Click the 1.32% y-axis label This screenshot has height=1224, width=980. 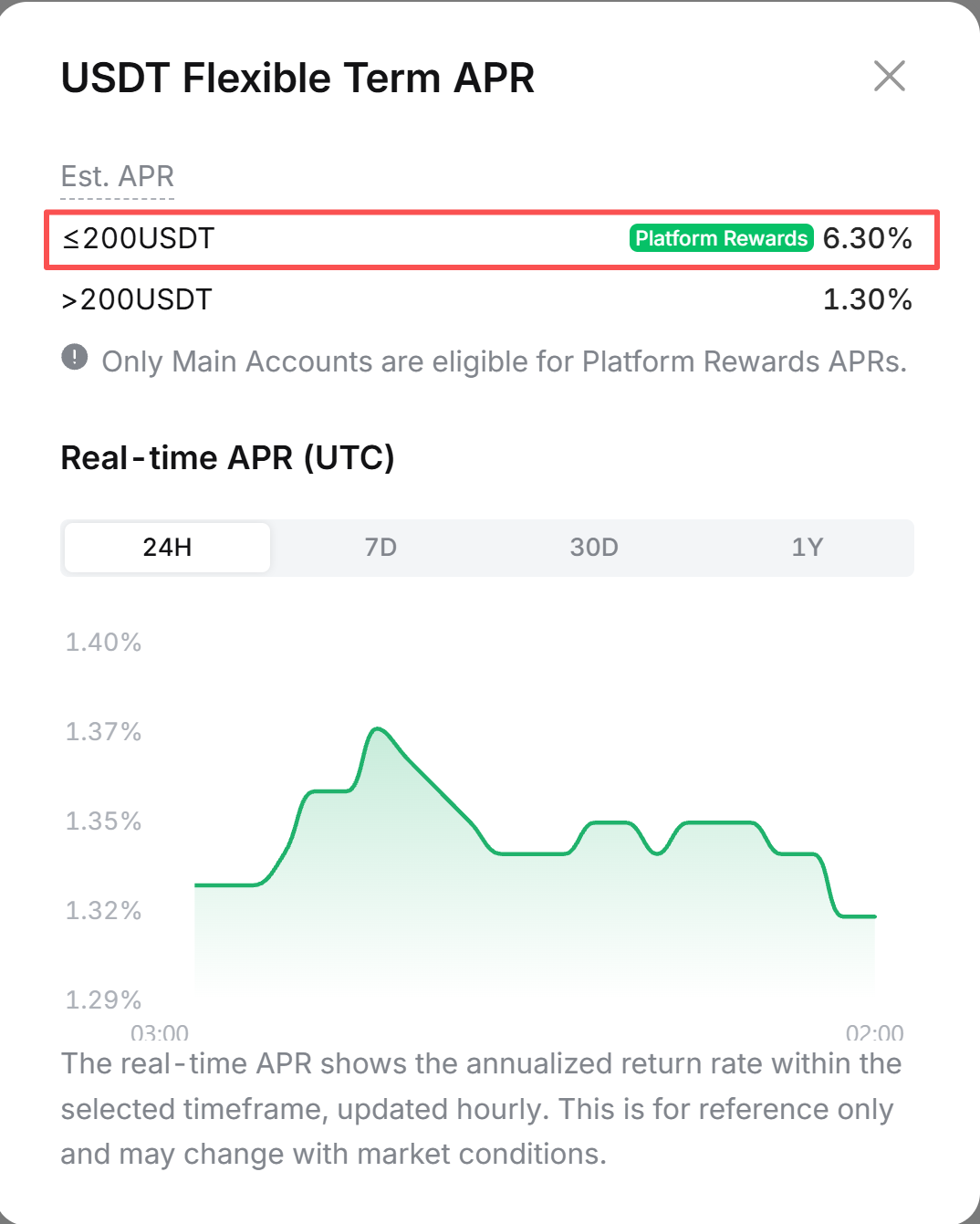coord(104,911)
